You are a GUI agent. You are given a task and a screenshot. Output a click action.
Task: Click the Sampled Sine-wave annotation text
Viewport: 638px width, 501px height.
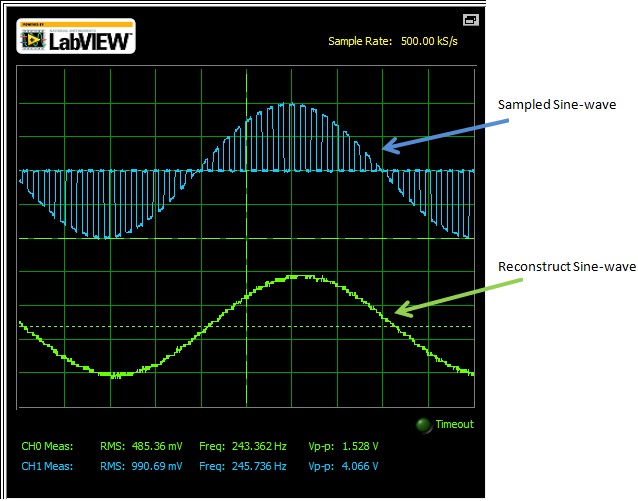[554, 105]
